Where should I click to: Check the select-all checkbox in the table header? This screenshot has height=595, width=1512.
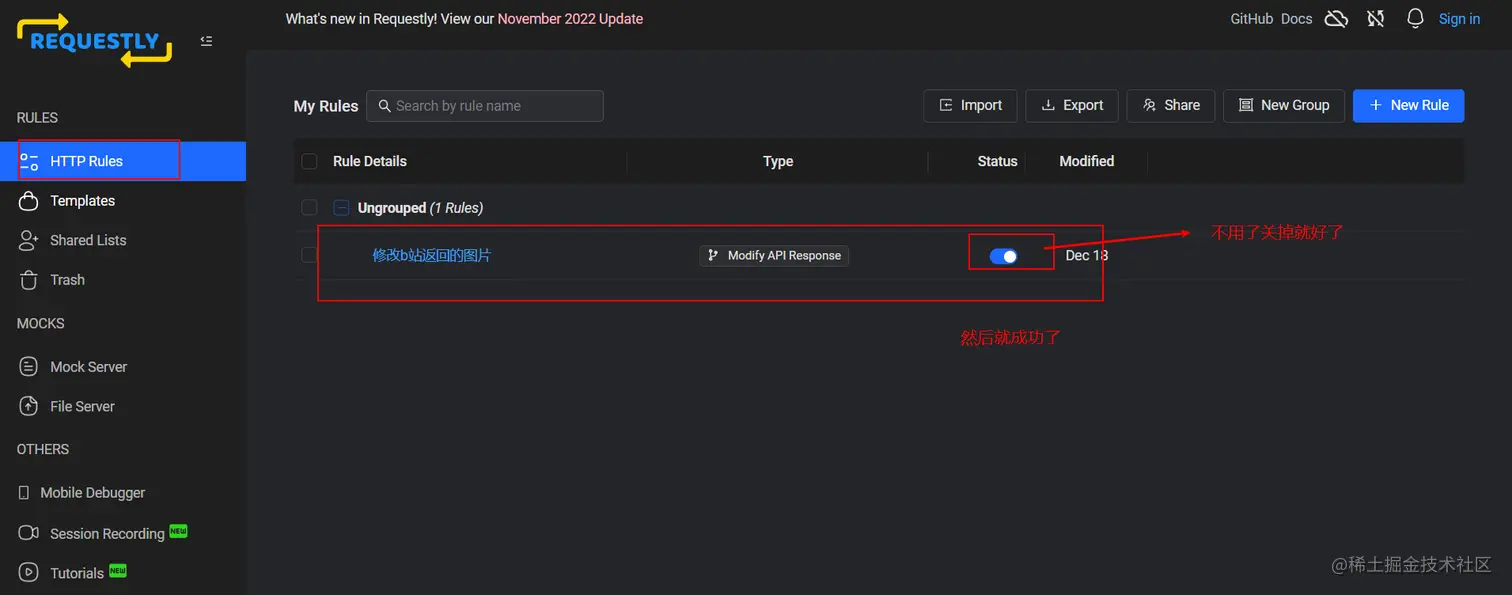[310, 161]
